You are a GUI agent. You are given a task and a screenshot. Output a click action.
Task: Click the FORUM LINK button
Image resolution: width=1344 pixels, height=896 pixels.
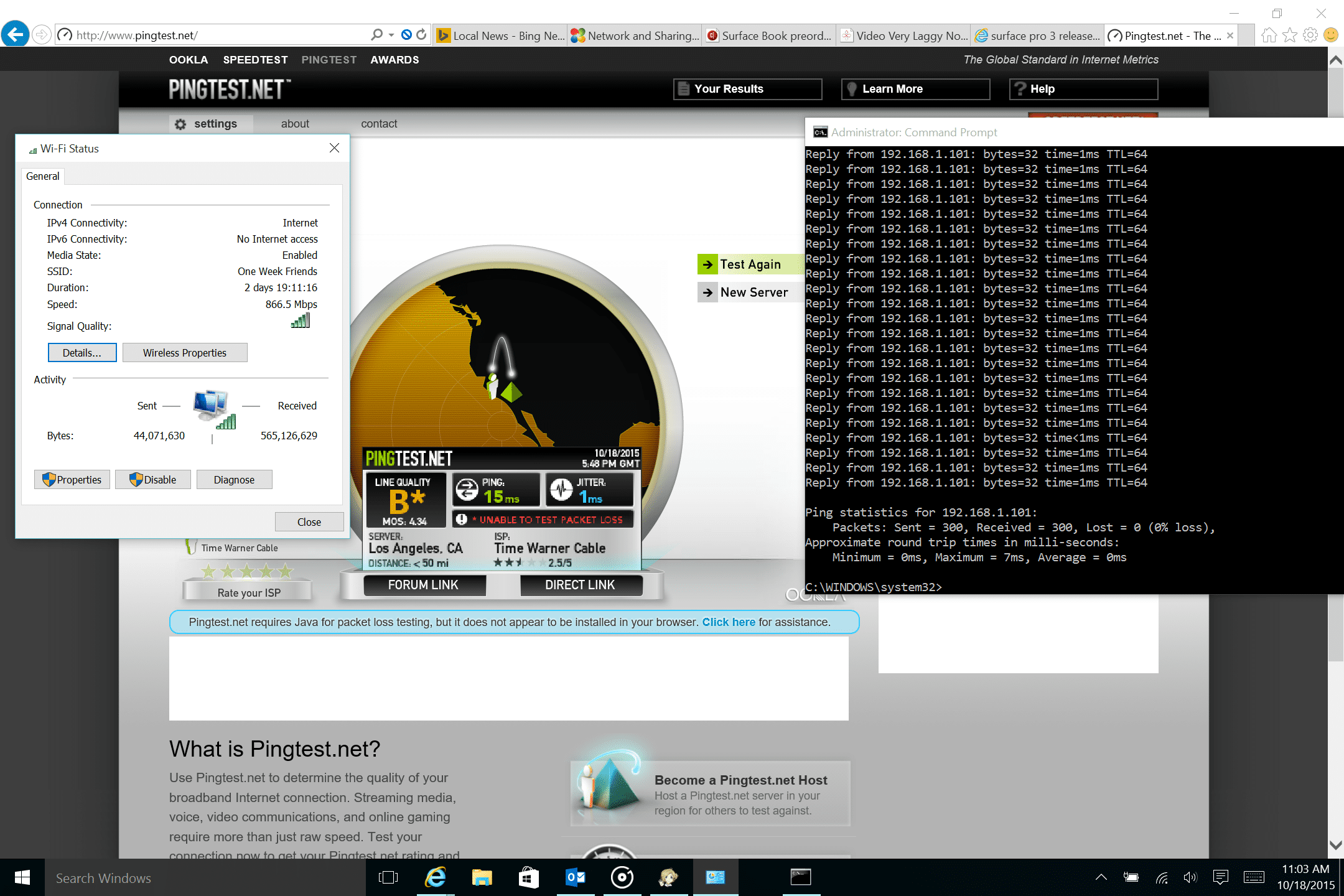(424, 585)
